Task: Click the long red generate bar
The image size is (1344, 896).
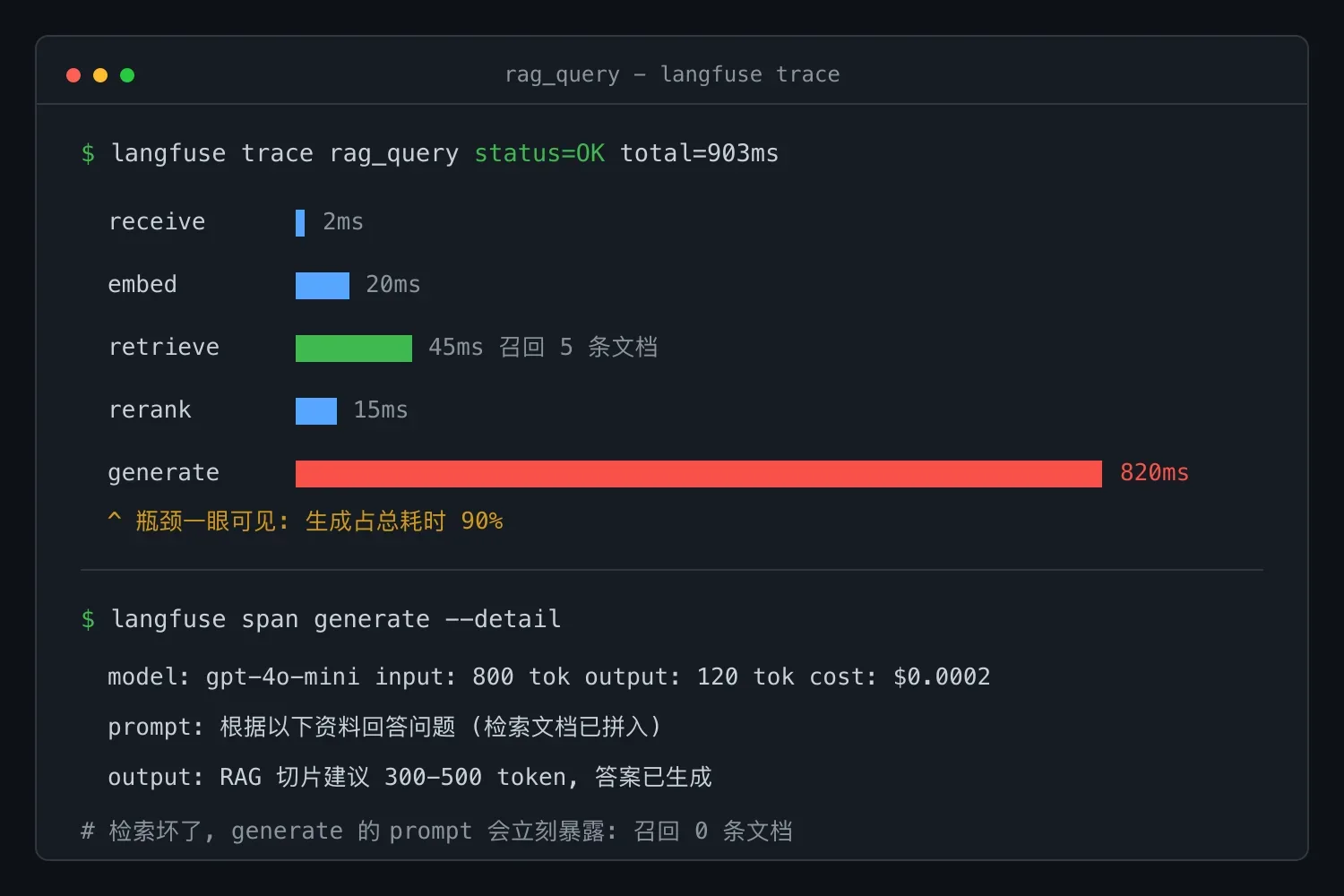Action: click(x=699, y=474)
